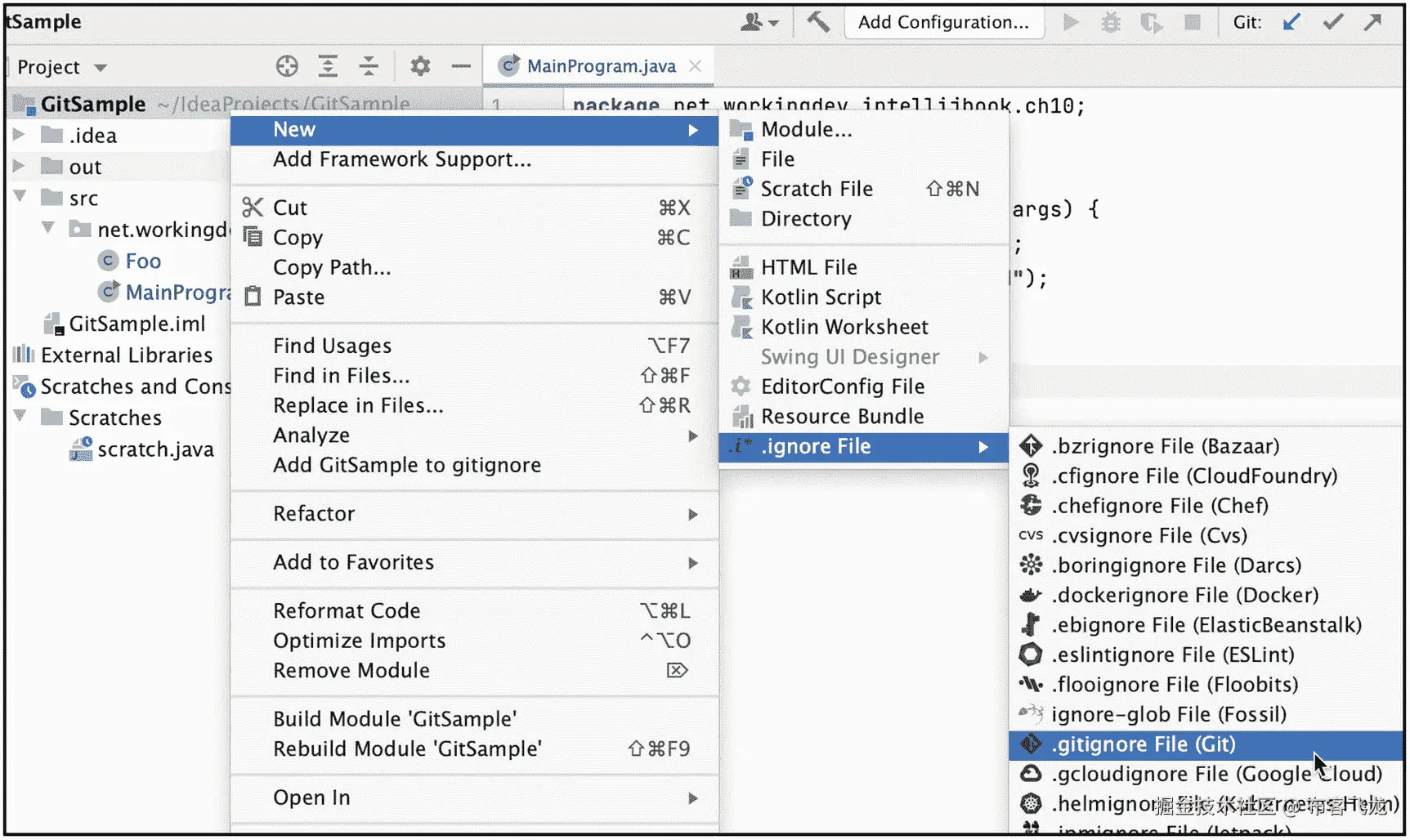The image size is (1410, 840).
Task: Select MainProgram class in project tree
Action: (163, 292)
